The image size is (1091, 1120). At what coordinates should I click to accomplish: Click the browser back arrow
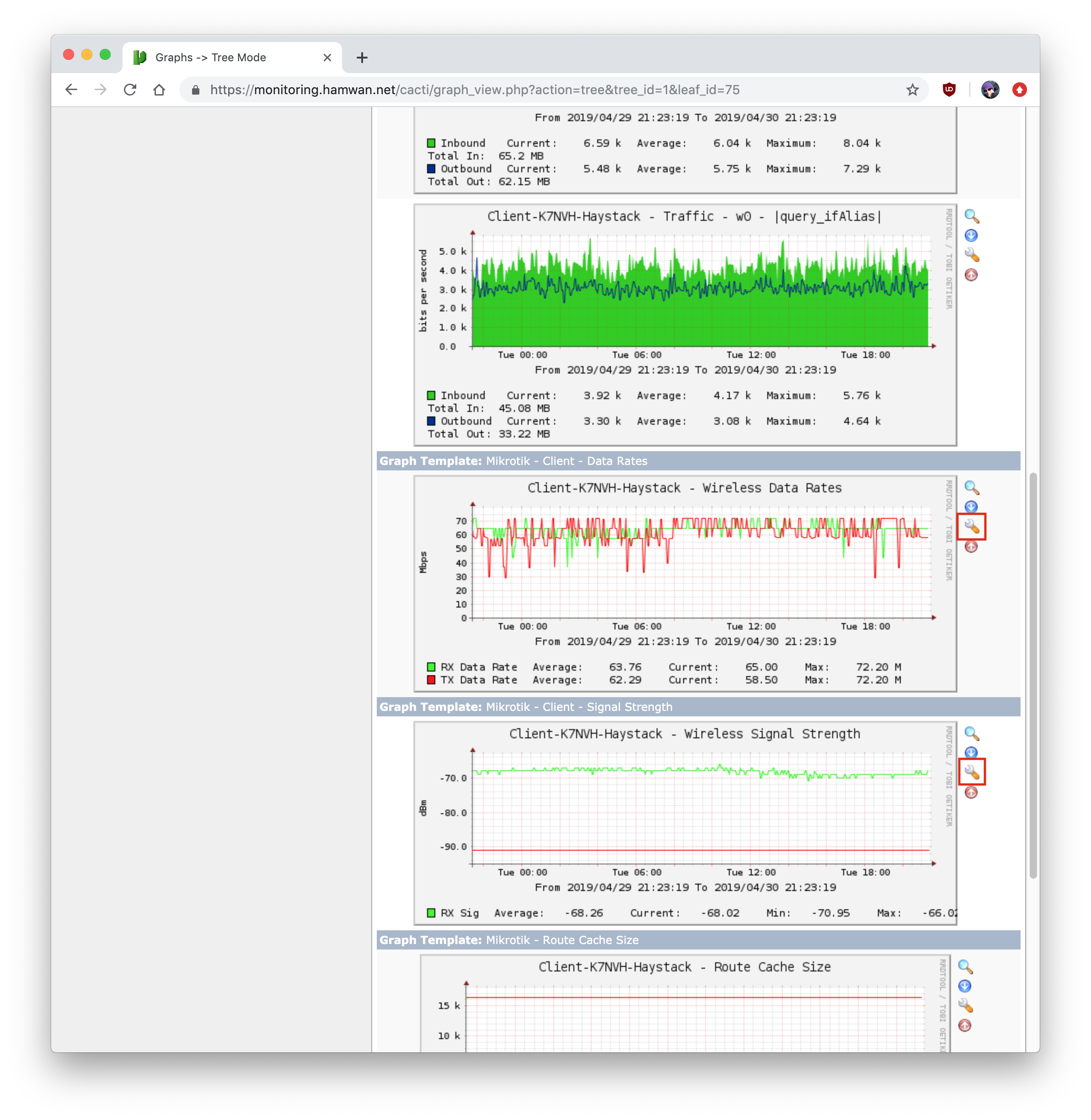[71, 90]
